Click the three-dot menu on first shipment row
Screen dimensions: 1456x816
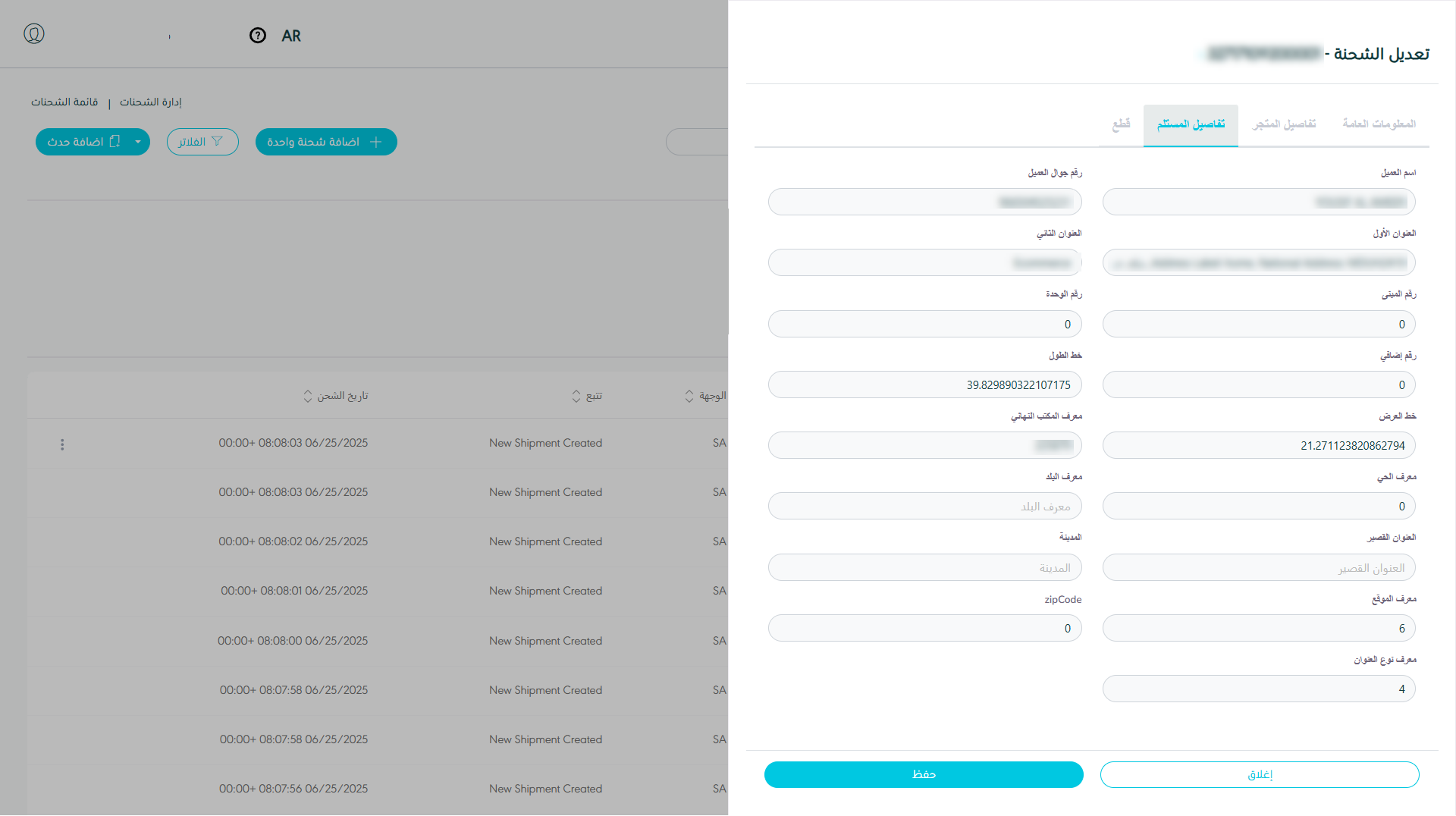tap(62, 444)
